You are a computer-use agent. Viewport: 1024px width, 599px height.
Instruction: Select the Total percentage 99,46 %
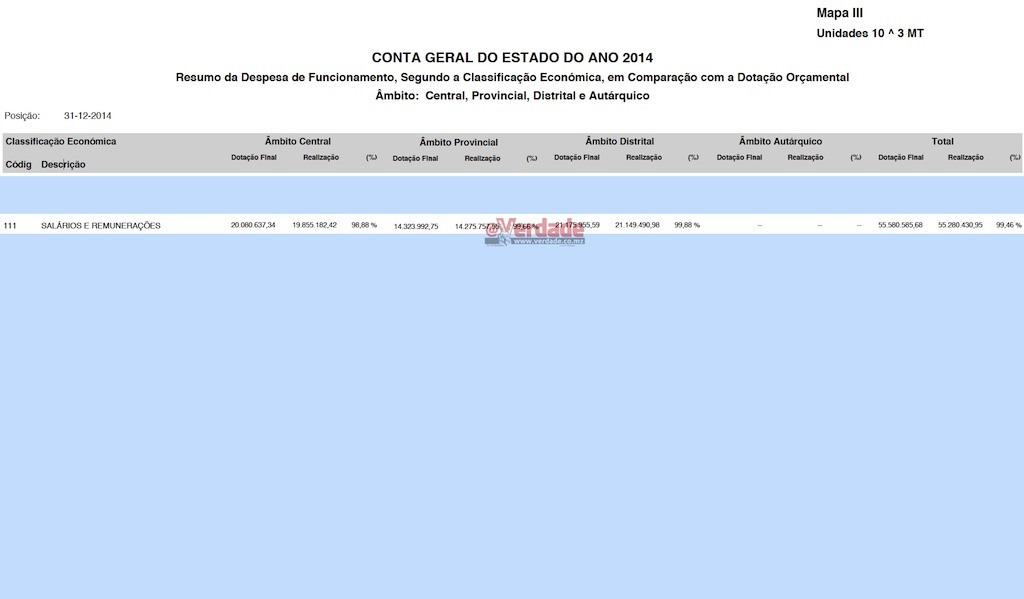1008,226
